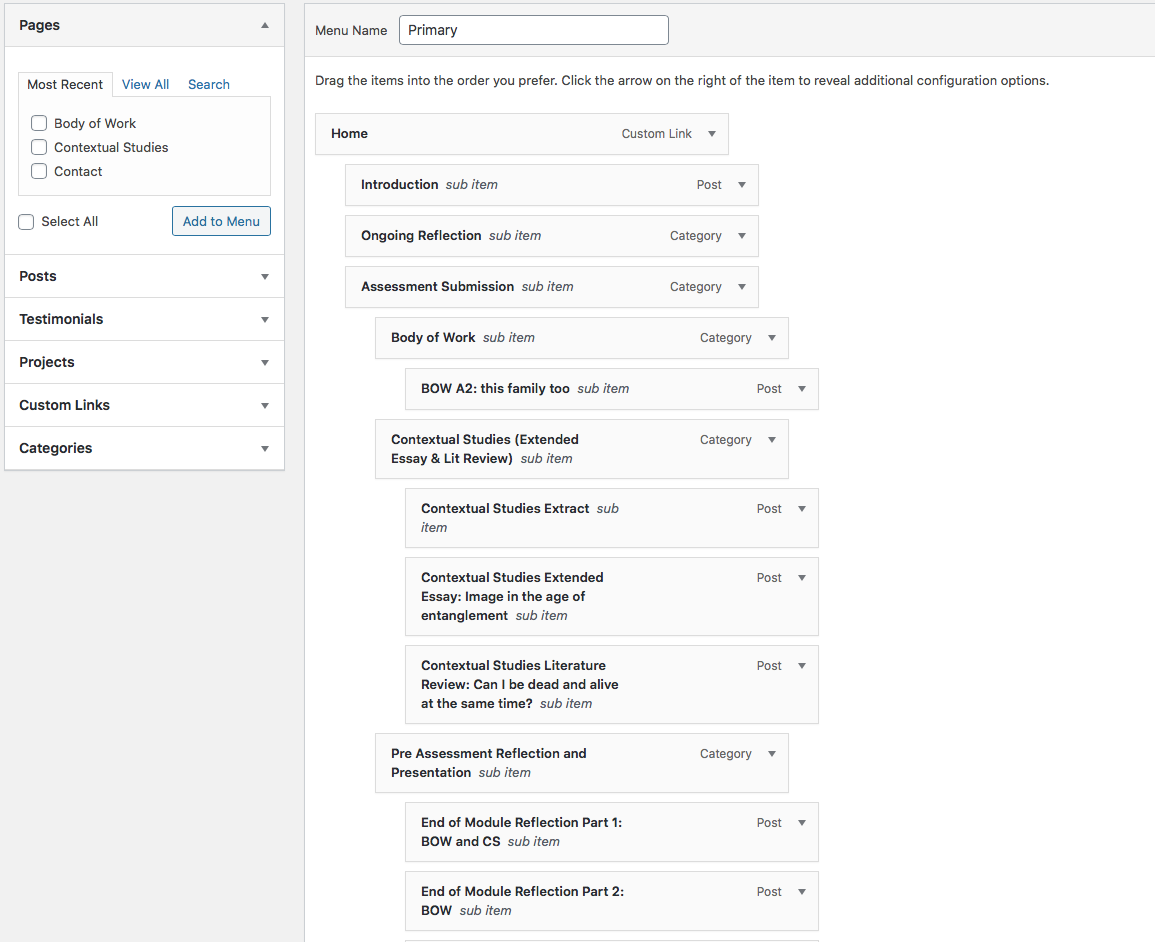Image resolution: width=1155 pixels, height=942 pixels.
Task: Open BOW A2: this family too options arrow
Action: tap(802, 389)
